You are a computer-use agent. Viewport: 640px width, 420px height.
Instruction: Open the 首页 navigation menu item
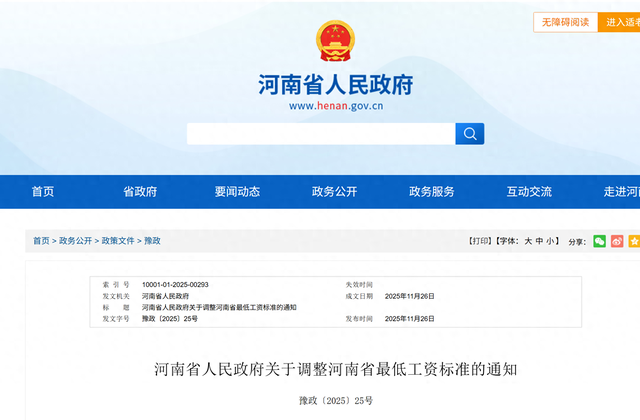tap(43, 191)
